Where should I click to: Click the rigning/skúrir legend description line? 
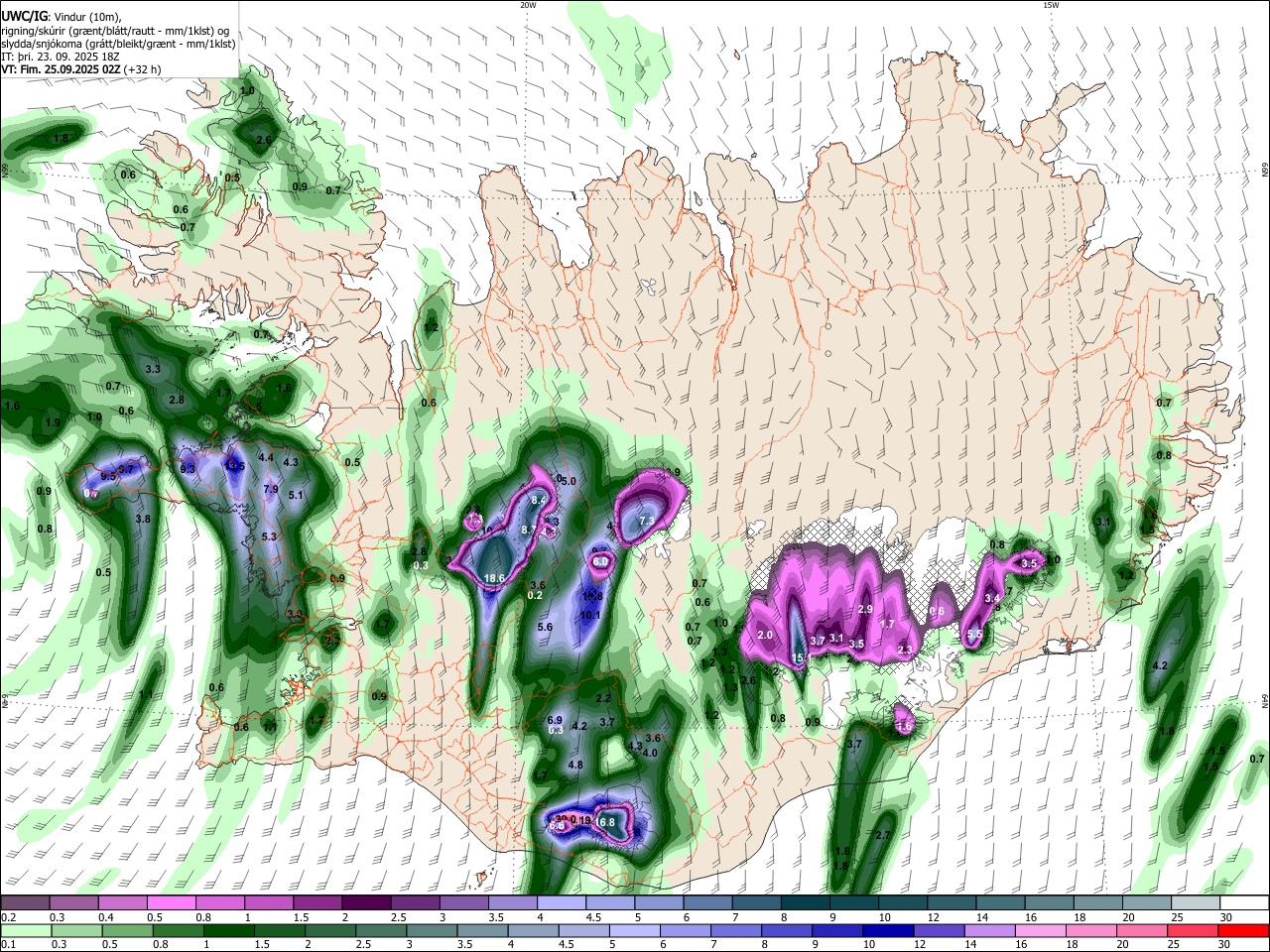coord(115,31)
